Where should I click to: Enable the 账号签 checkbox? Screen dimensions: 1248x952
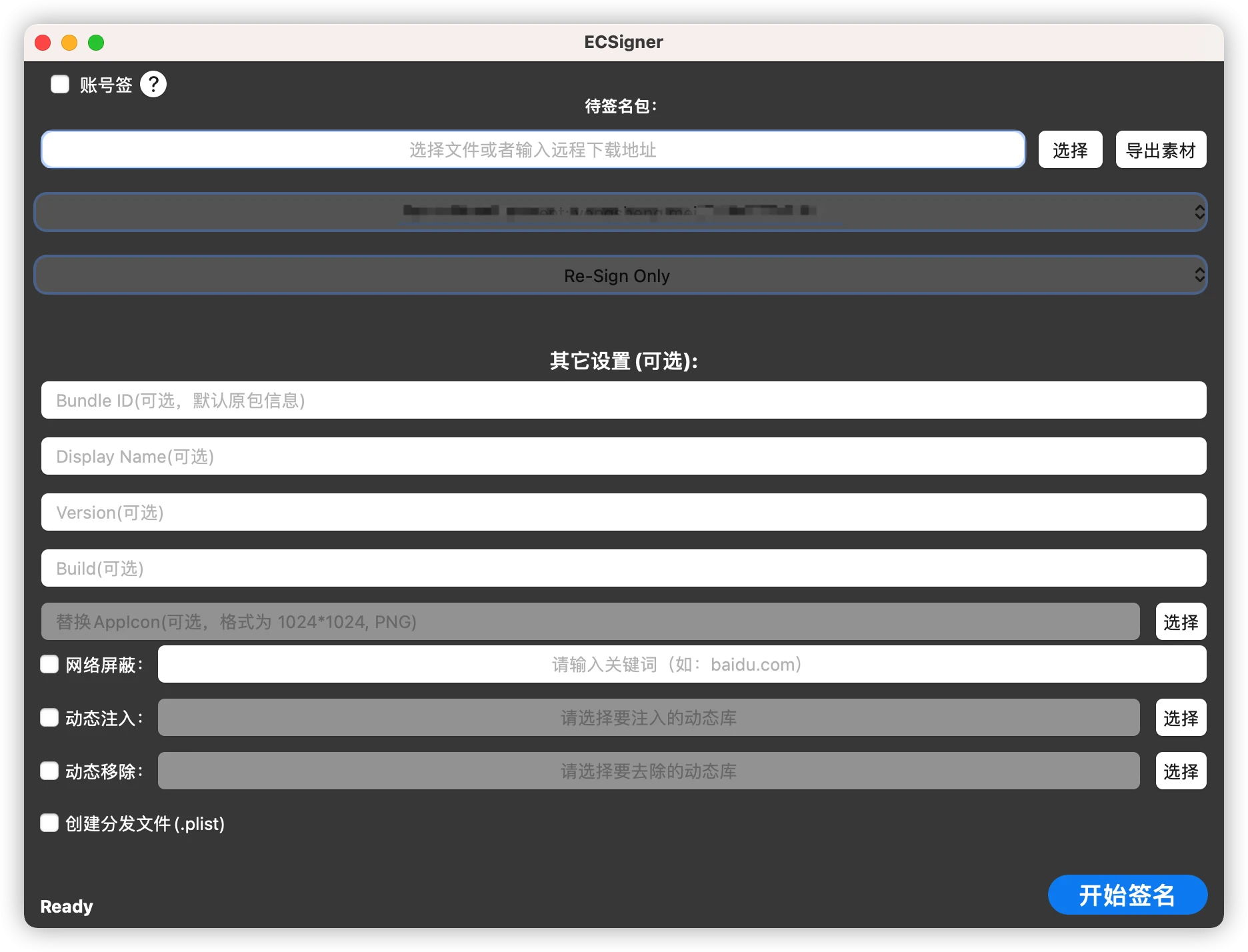60,84
